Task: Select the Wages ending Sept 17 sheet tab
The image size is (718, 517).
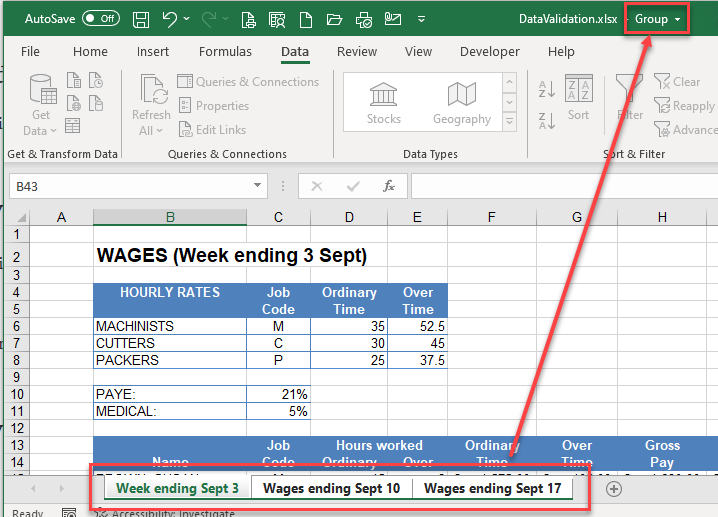Action: point(492,489)
